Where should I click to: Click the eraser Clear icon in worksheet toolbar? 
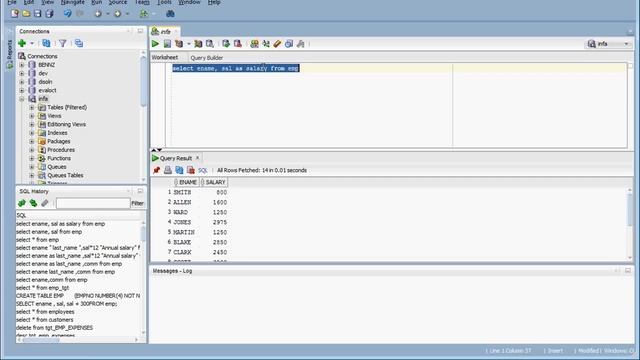point(277,44)
